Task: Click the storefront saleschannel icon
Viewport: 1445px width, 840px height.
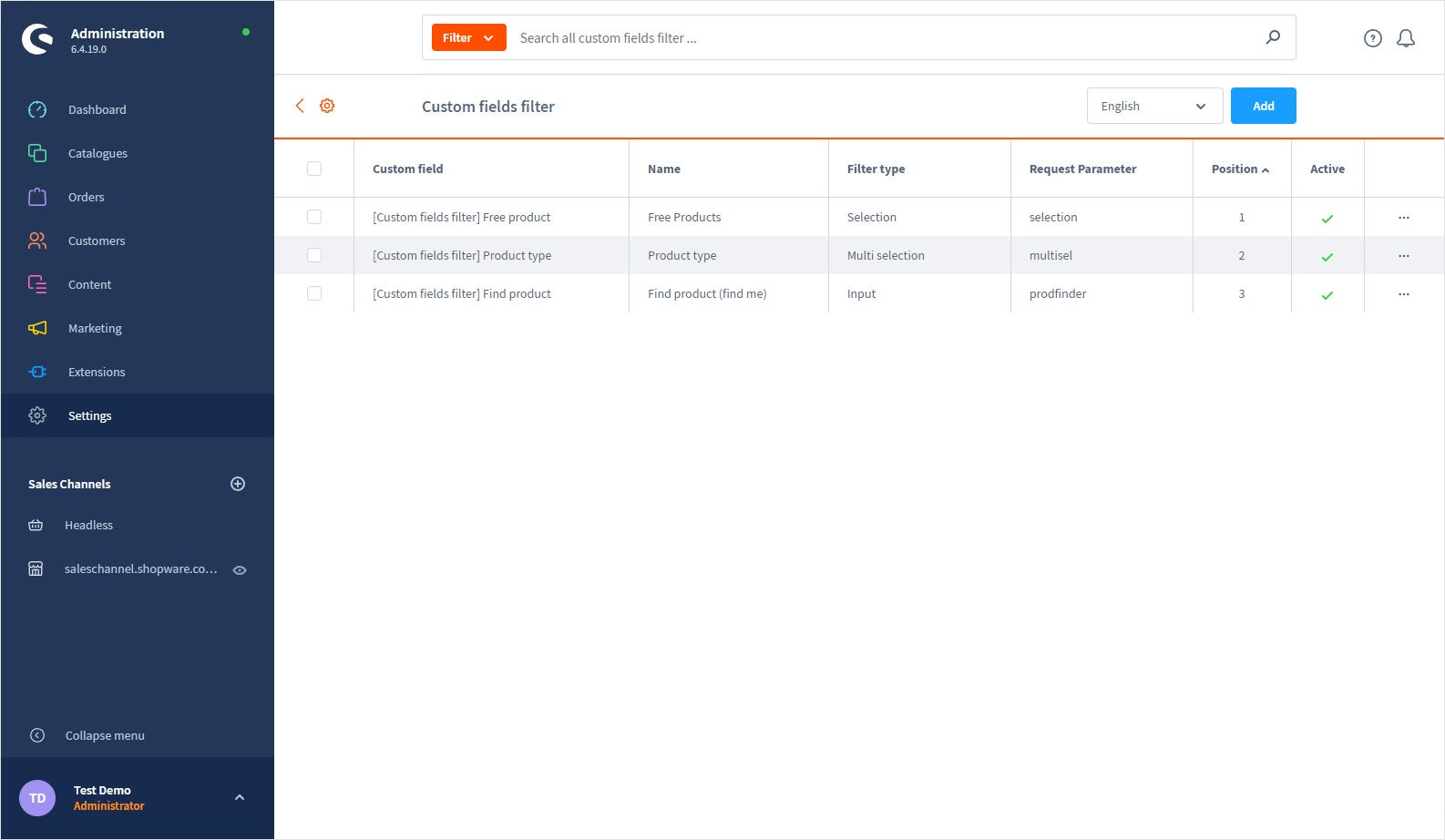Action: tap(36, 569)
